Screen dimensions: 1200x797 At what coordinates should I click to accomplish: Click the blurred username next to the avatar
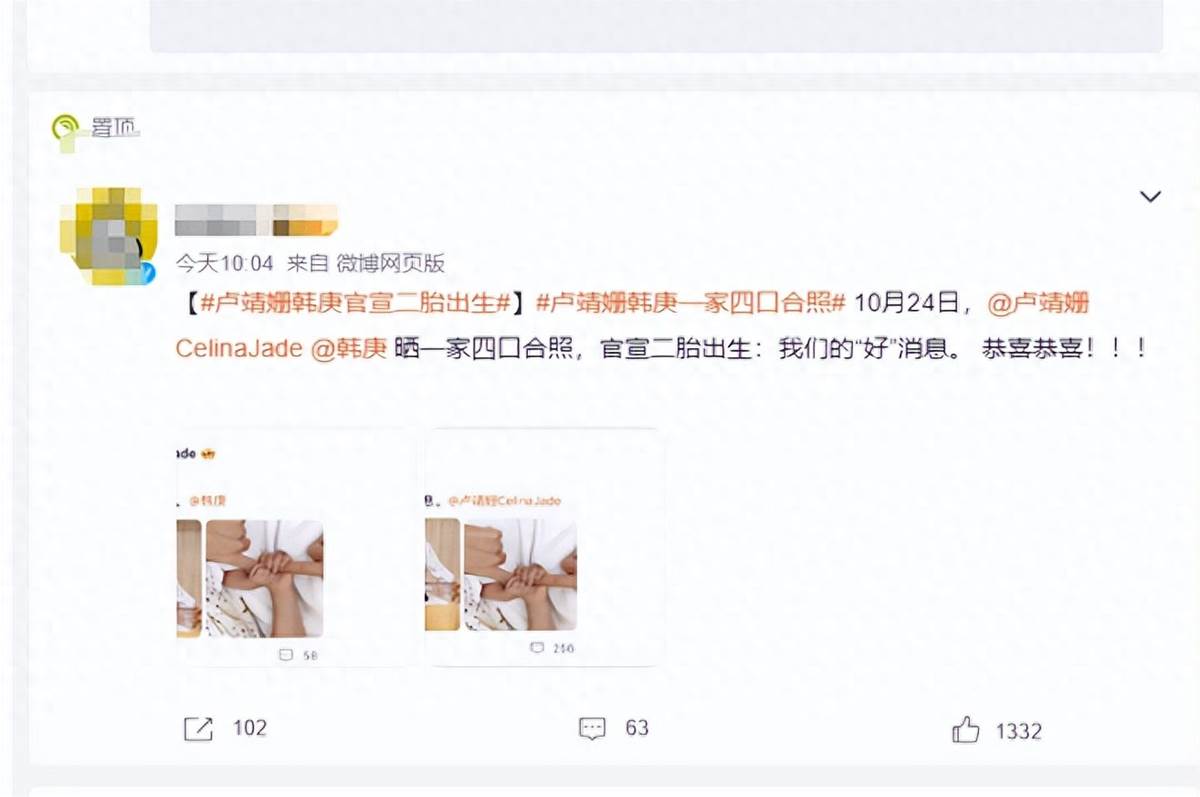point(257,220)
